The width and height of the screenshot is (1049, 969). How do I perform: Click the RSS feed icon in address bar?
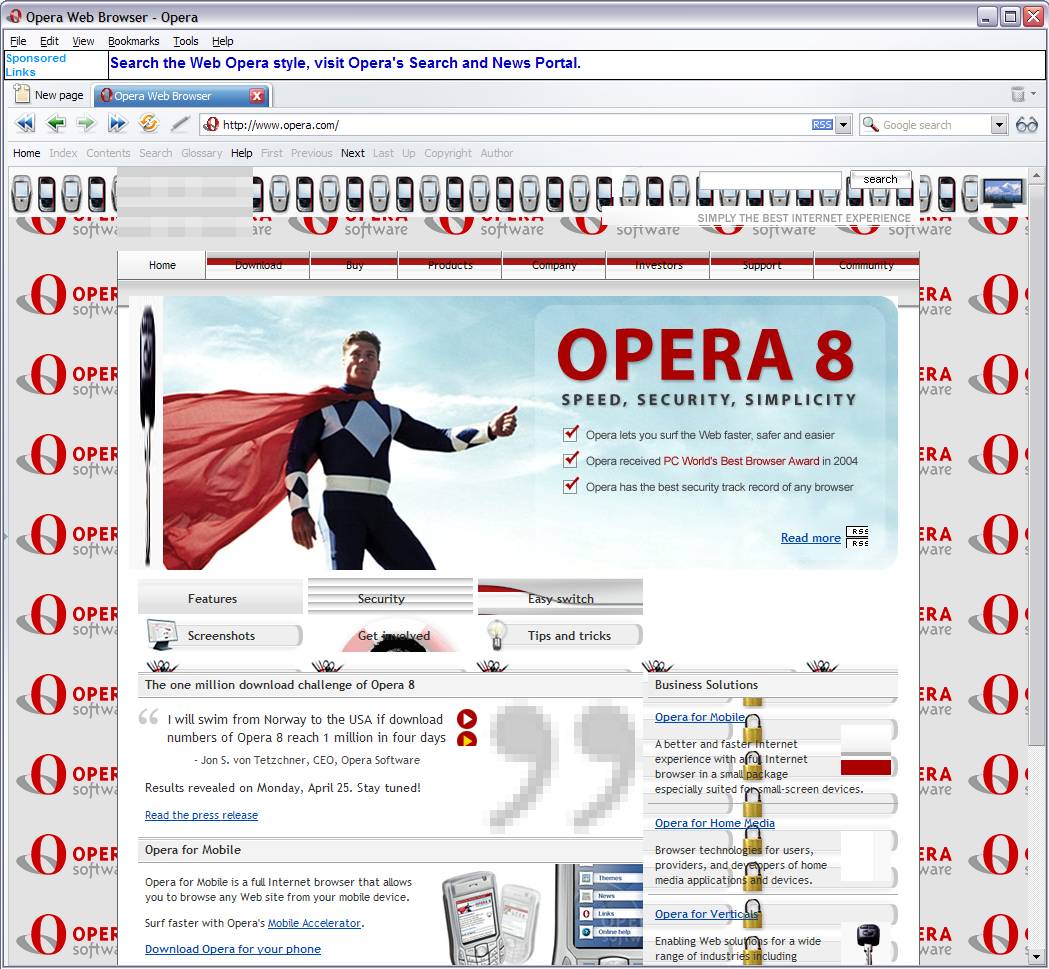coord(822,124)
